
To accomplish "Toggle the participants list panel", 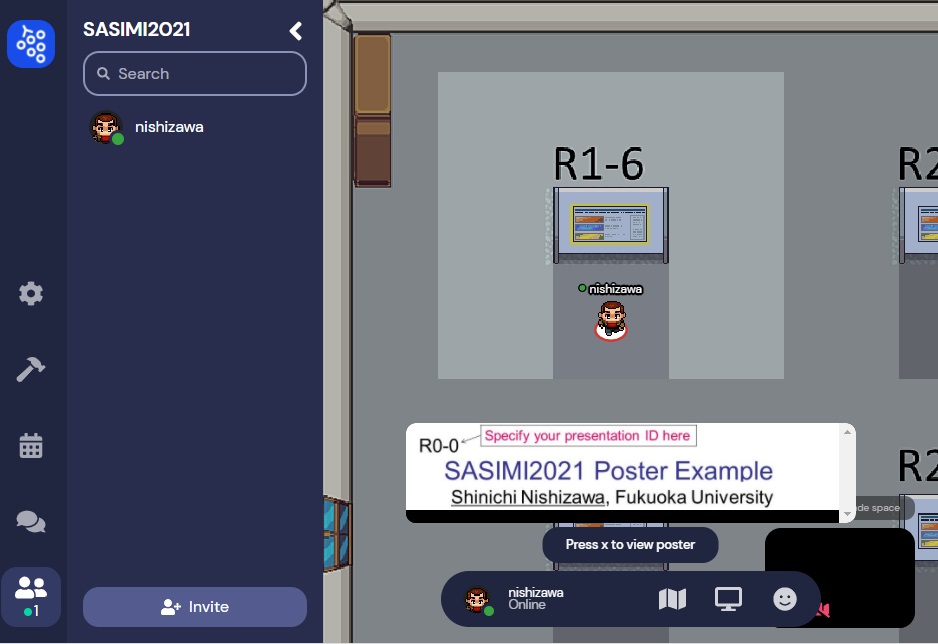I will [31, 596].
